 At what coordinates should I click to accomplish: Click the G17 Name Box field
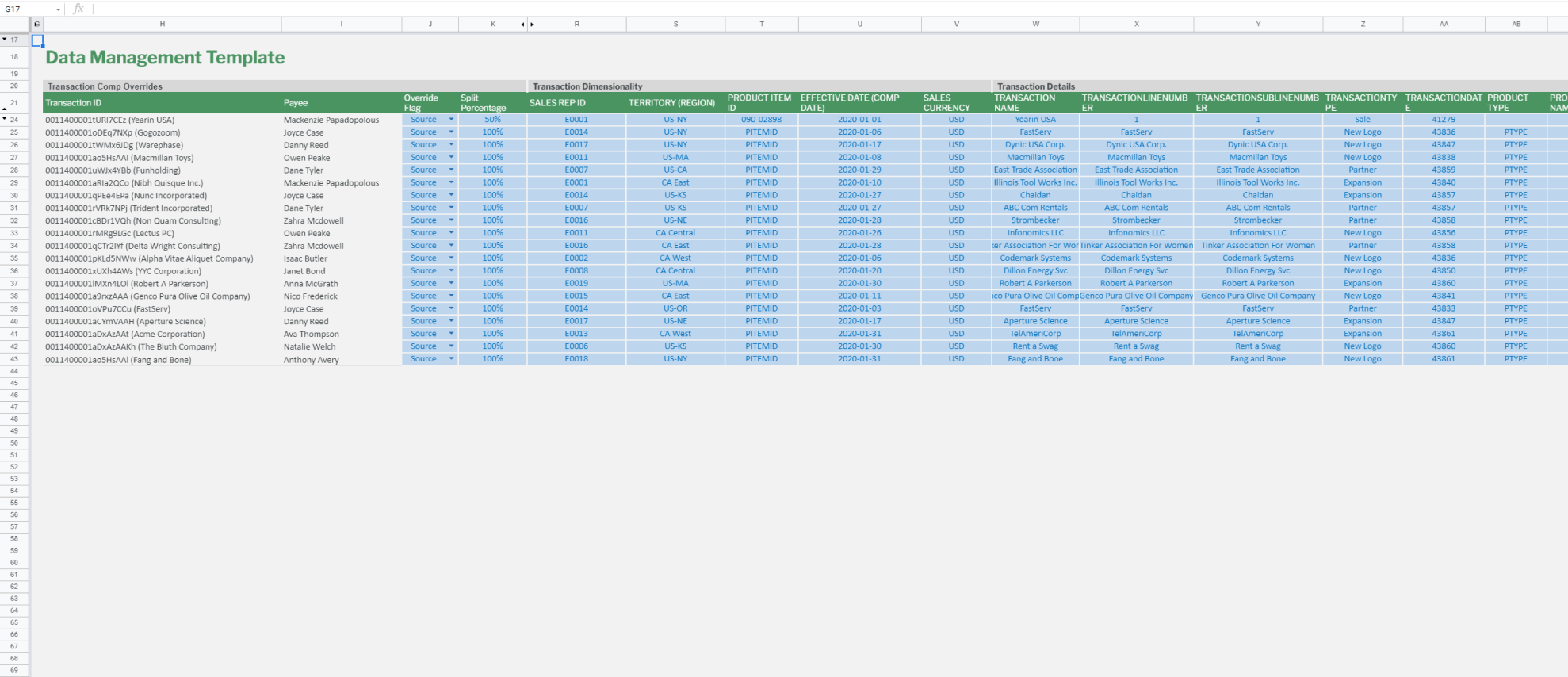(x=26, y=10)
